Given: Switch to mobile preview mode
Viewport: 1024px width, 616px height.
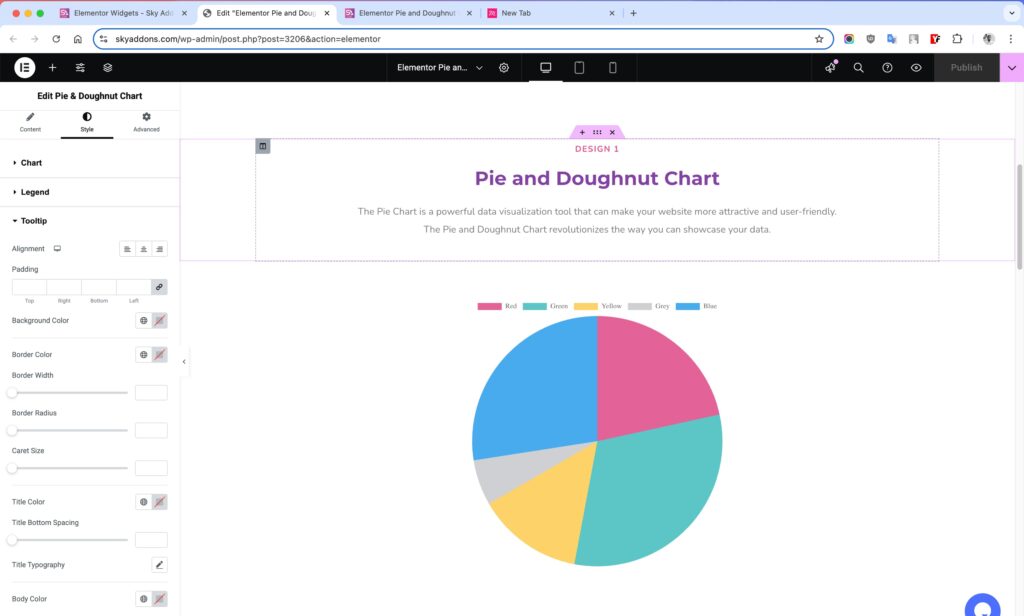Looking at the screenshot, I should pyautogui.click(x=613, y=67).
